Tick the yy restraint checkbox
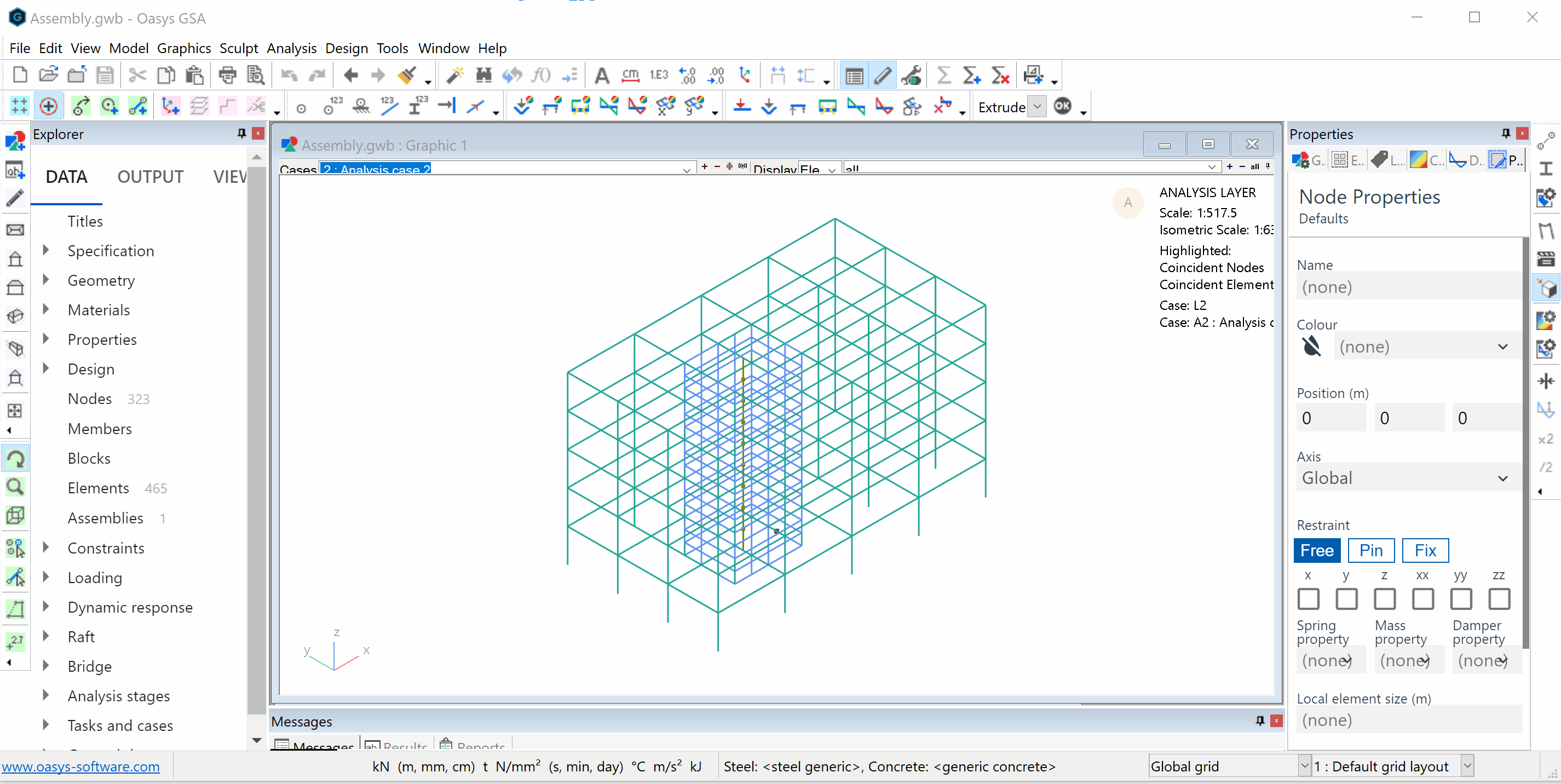 (x=1460, y=598)
